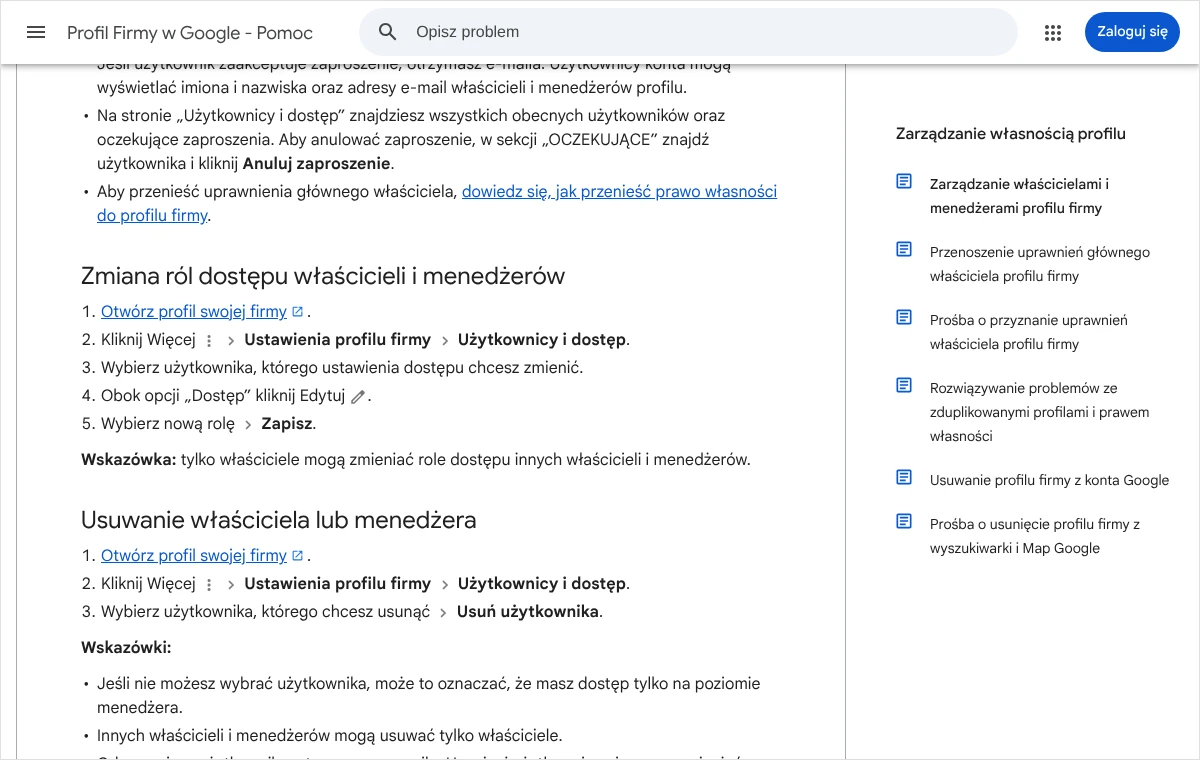The height and width of the screenshot is (760, 1200).
Task: Open Prośba o usunięcie profilu firmy z wyszukiwarki
Action: click(x=1035, y=536)
